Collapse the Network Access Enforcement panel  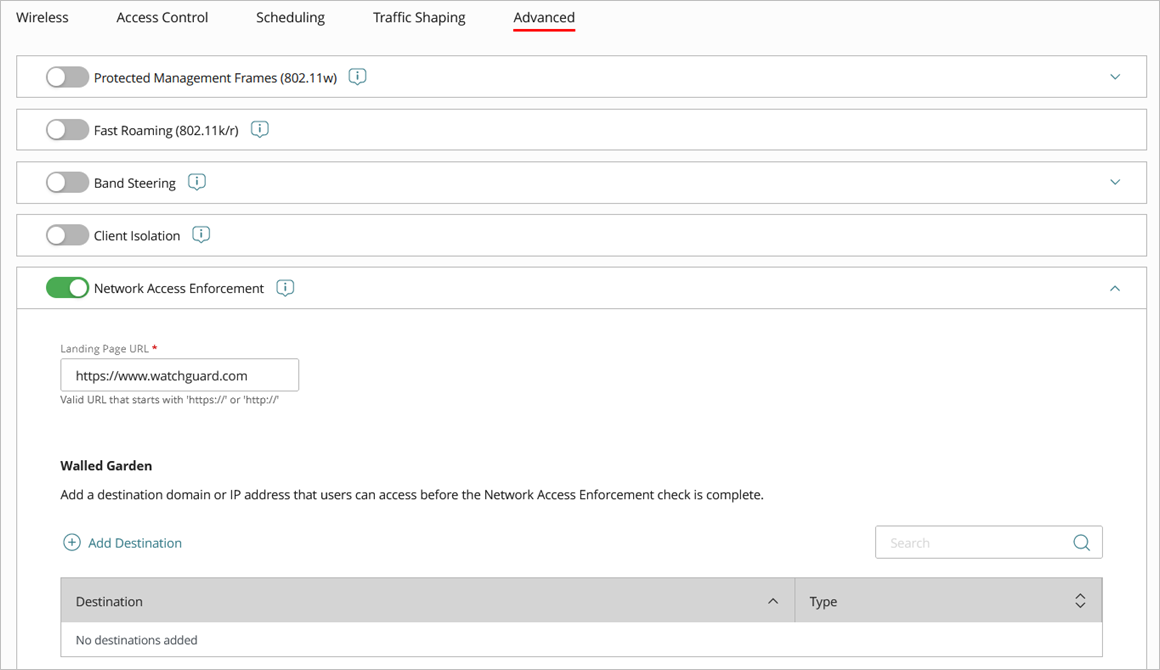(1114, 287)
